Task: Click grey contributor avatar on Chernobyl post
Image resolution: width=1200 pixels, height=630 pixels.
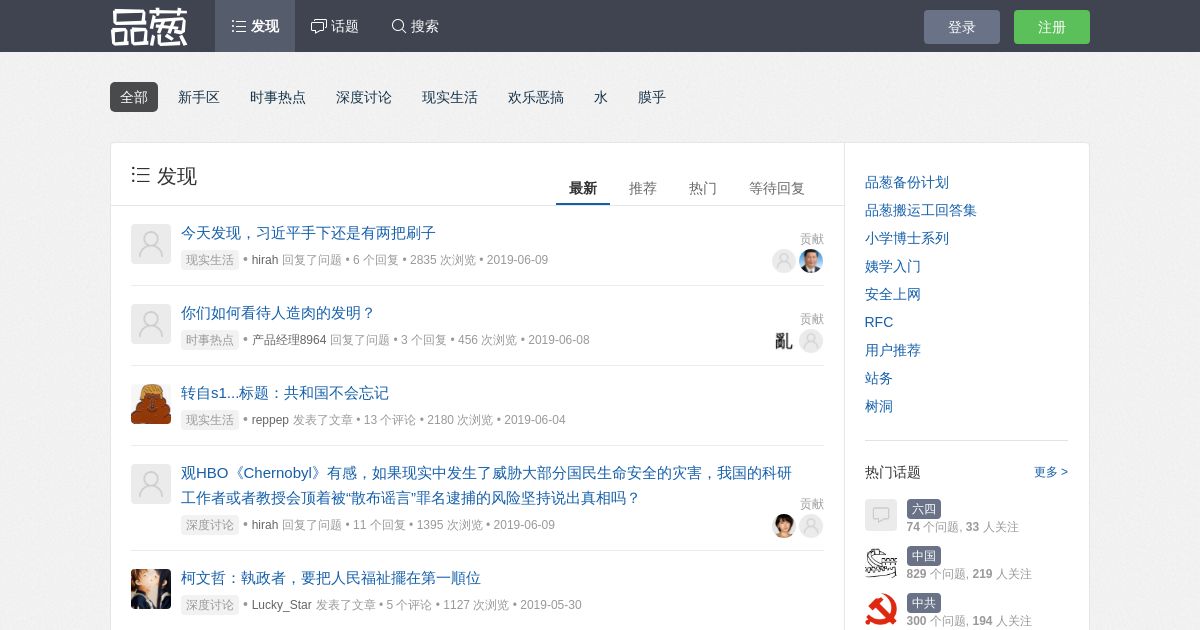Action: coord(811,526)
